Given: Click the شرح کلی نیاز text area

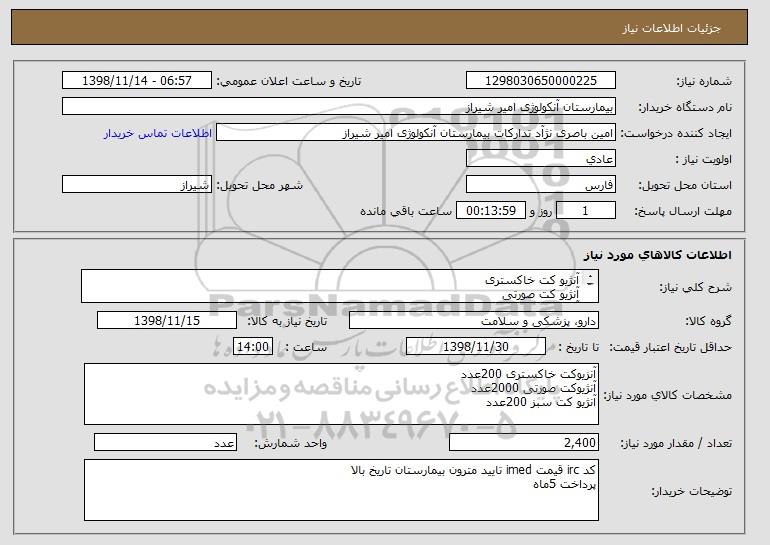Looking at the screenshot, I should [340, 286].
